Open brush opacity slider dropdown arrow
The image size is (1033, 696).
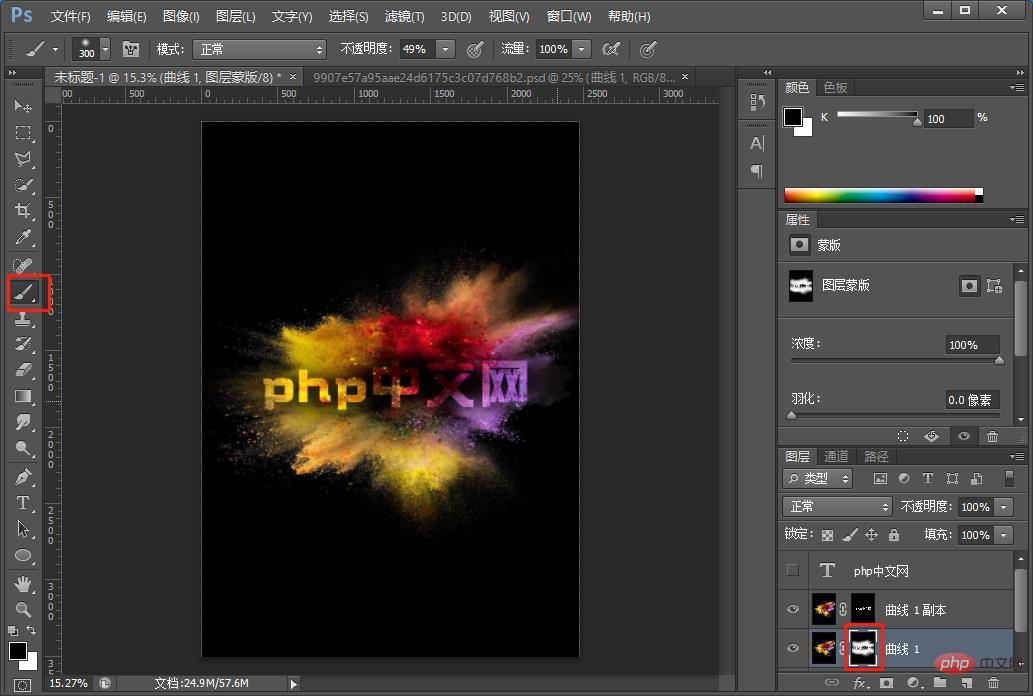click(446, 49)
